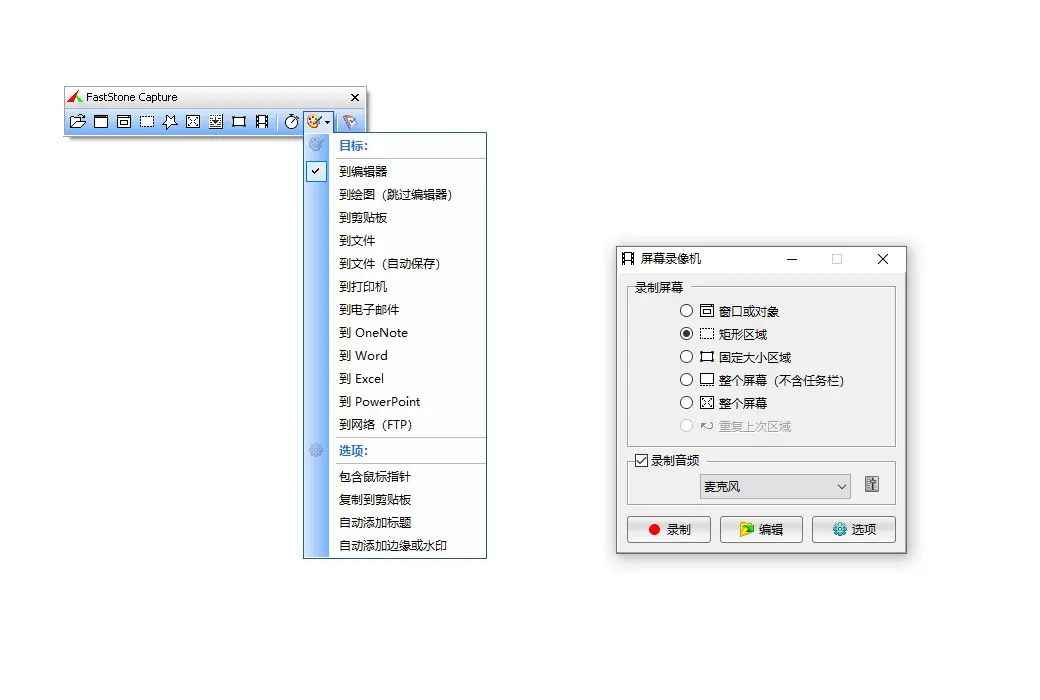Close the 屏幕录像机 window
This screenshot has height=700, width=1040.
[883, 259]
